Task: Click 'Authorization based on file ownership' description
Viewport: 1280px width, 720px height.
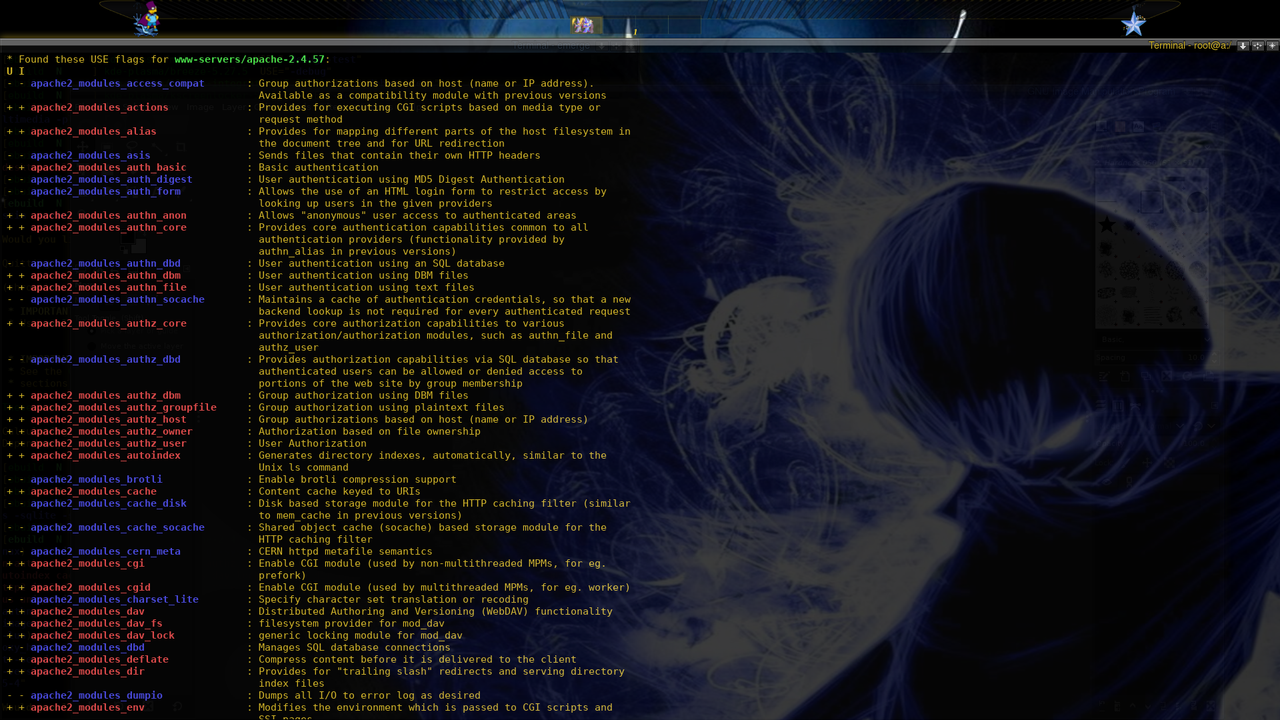Action: click(369, 432)
